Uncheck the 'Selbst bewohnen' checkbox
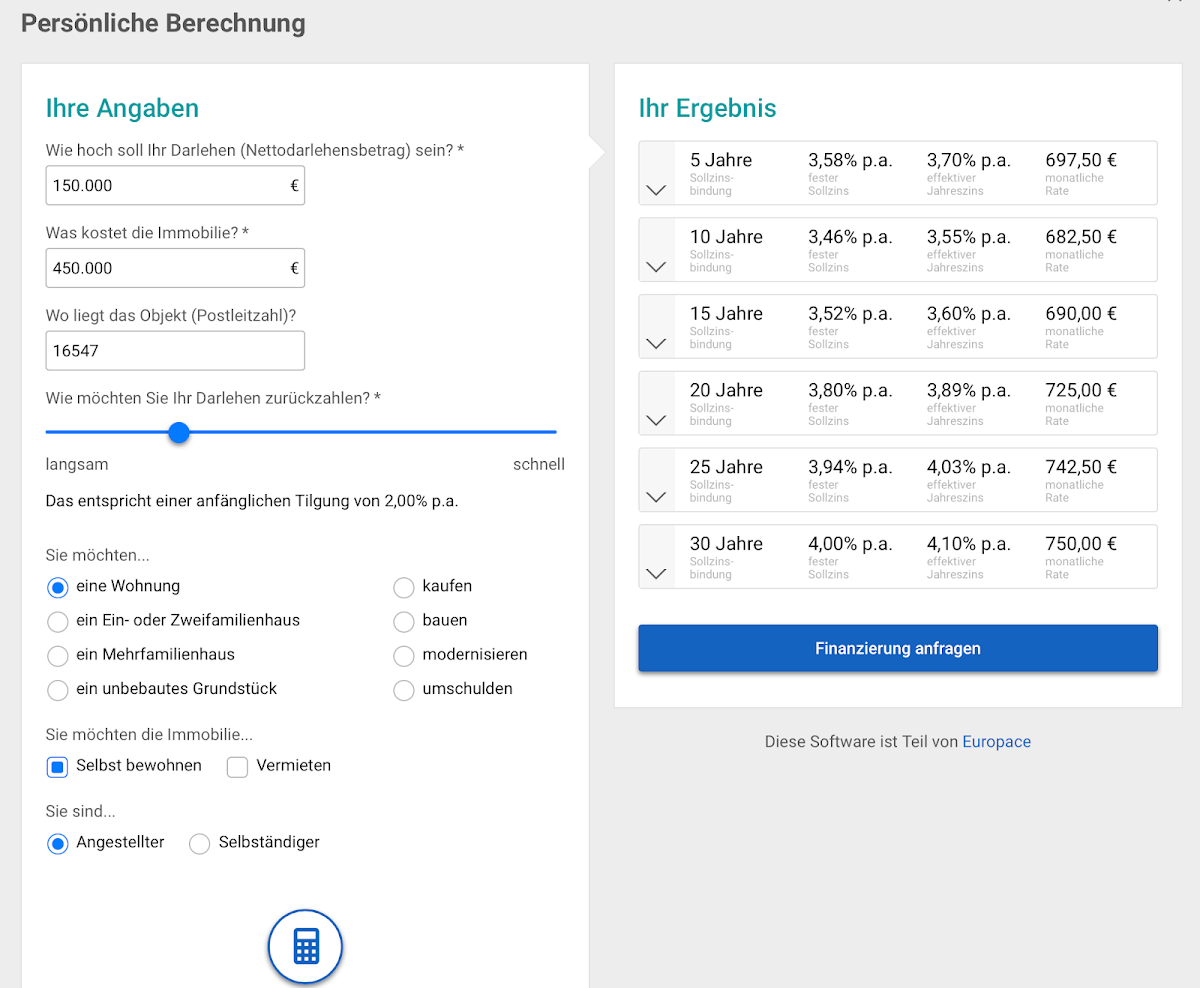Screen dimensions: 1200x988 tap(58, 767)
